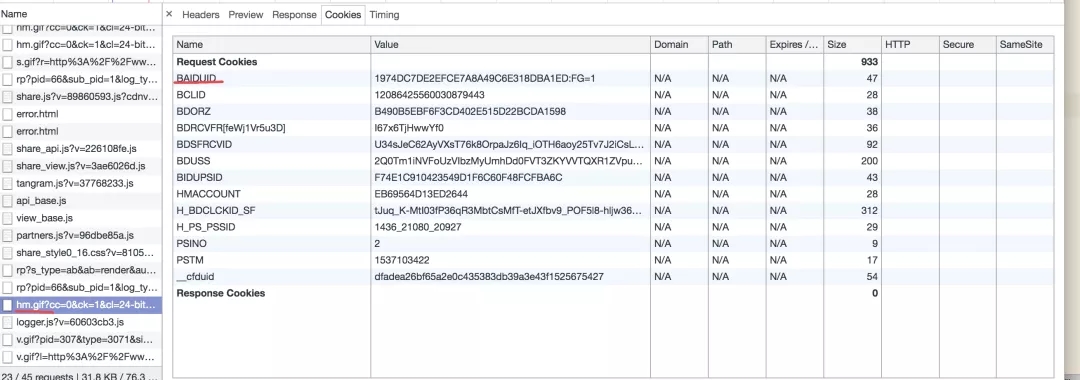Click the Name header of request list
1080x380 pixels.
pos(81,14)
